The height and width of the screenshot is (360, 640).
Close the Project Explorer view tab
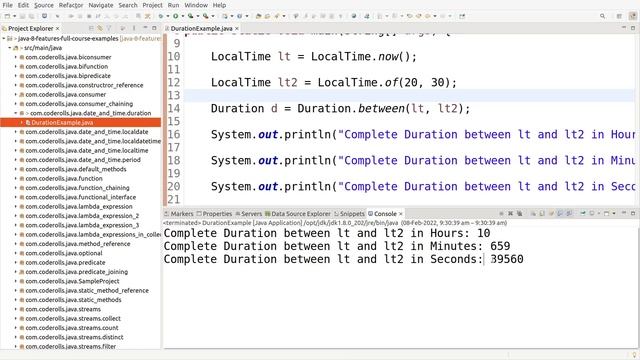point(58,29)
